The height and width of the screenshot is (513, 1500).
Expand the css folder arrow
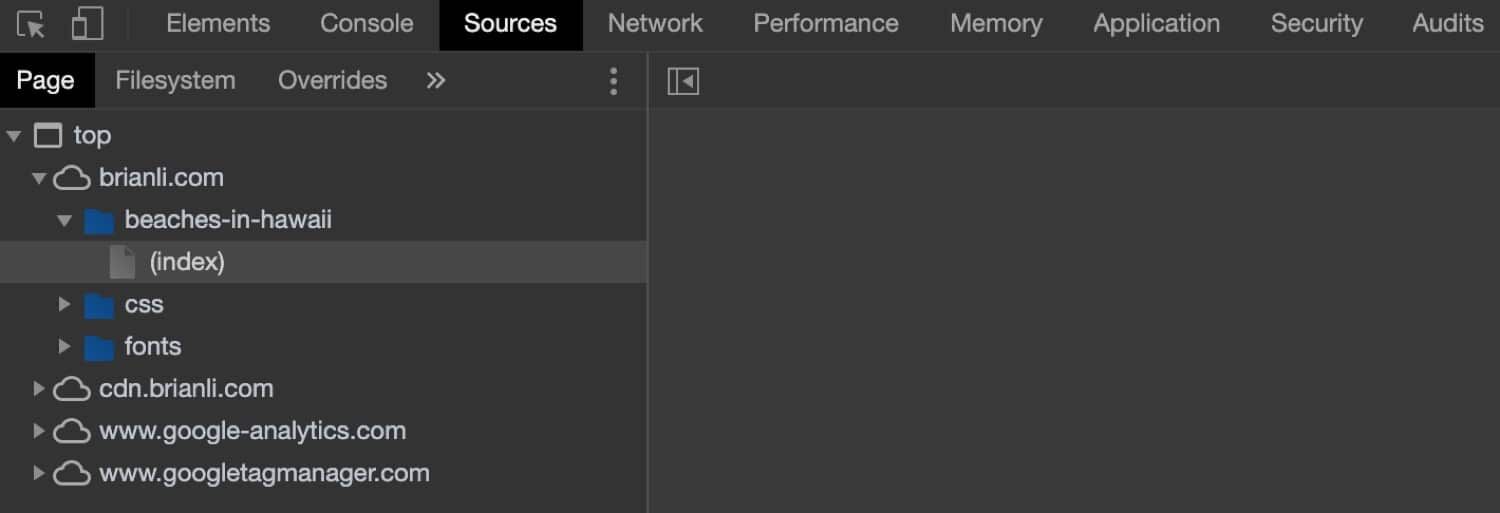coord(64,304)
